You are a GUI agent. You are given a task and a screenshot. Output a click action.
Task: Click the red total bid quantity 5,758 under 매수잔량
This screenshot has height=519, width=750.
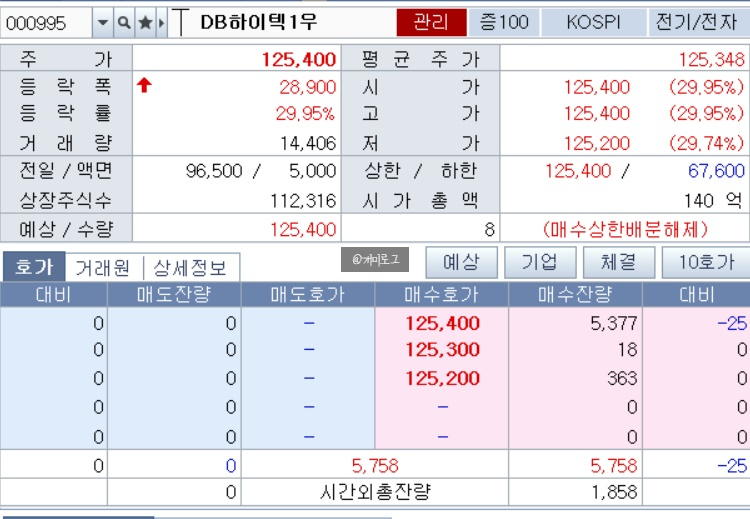614,465
